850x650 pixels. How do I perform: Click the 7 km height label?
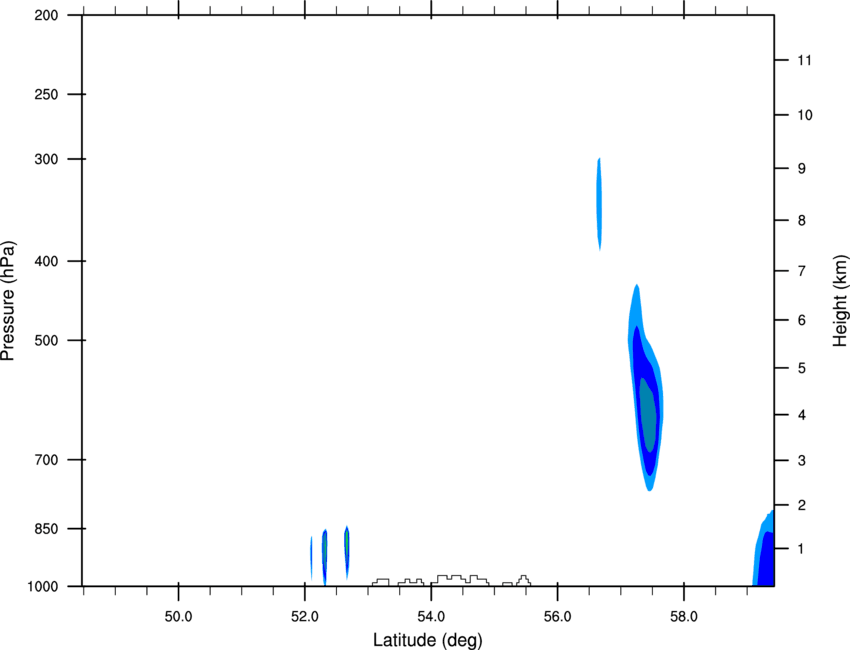click(x=802, y=271)
